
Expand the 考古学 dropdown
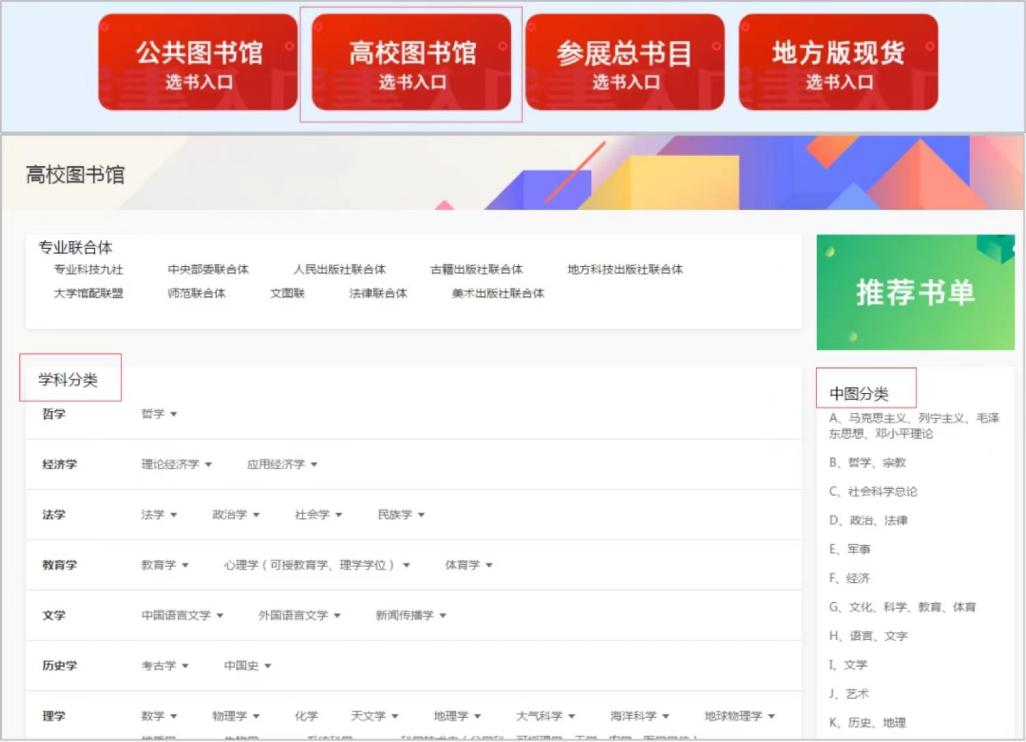tap(164, 666)
